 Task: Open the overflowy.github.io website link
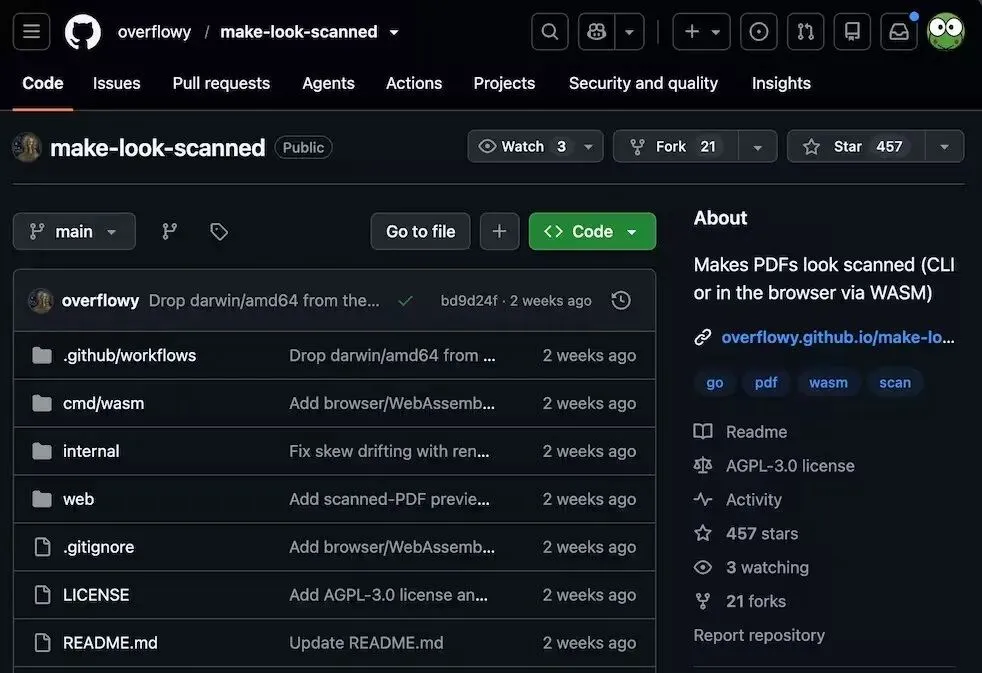(x=838, y=337)
